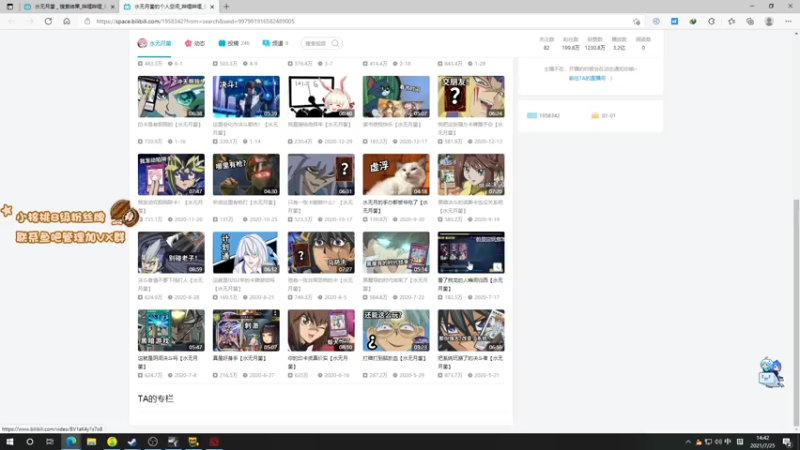The width and height of the screenshot is (800, 450).
Task: Open the 水无月菌 profile home tab
Action: [154, 43]
